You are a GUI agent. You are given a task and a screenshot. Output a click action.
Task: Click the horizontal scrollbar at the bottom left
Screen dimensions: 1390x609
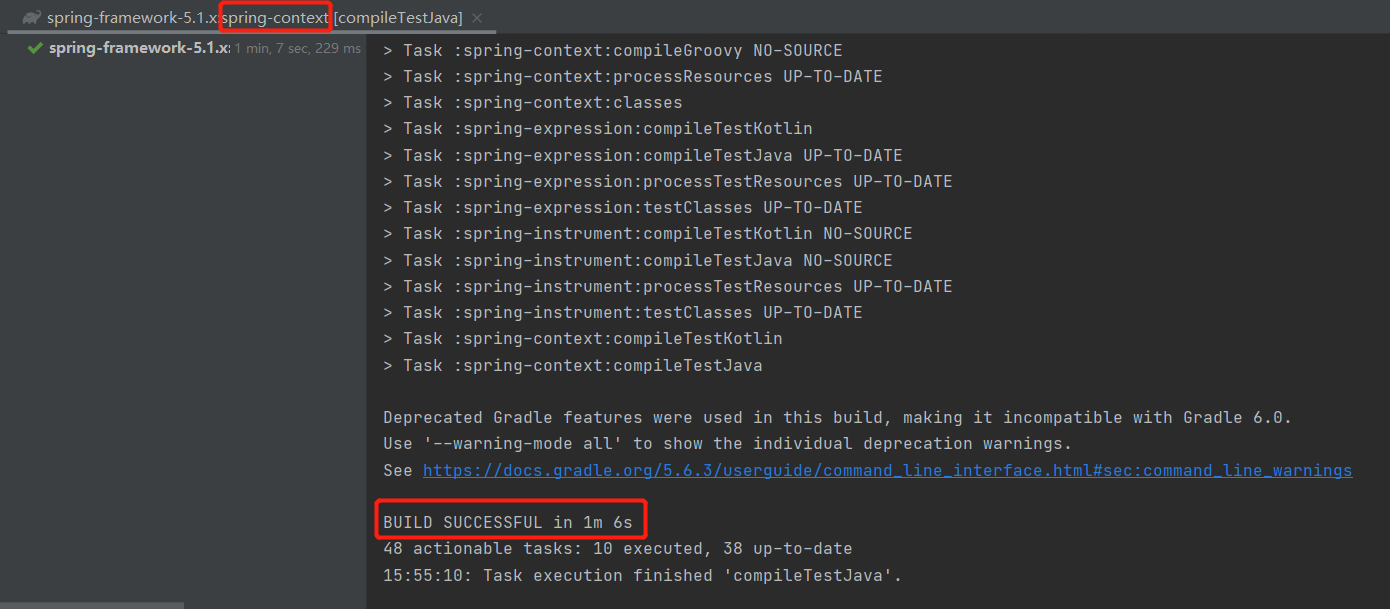point(92,604)
